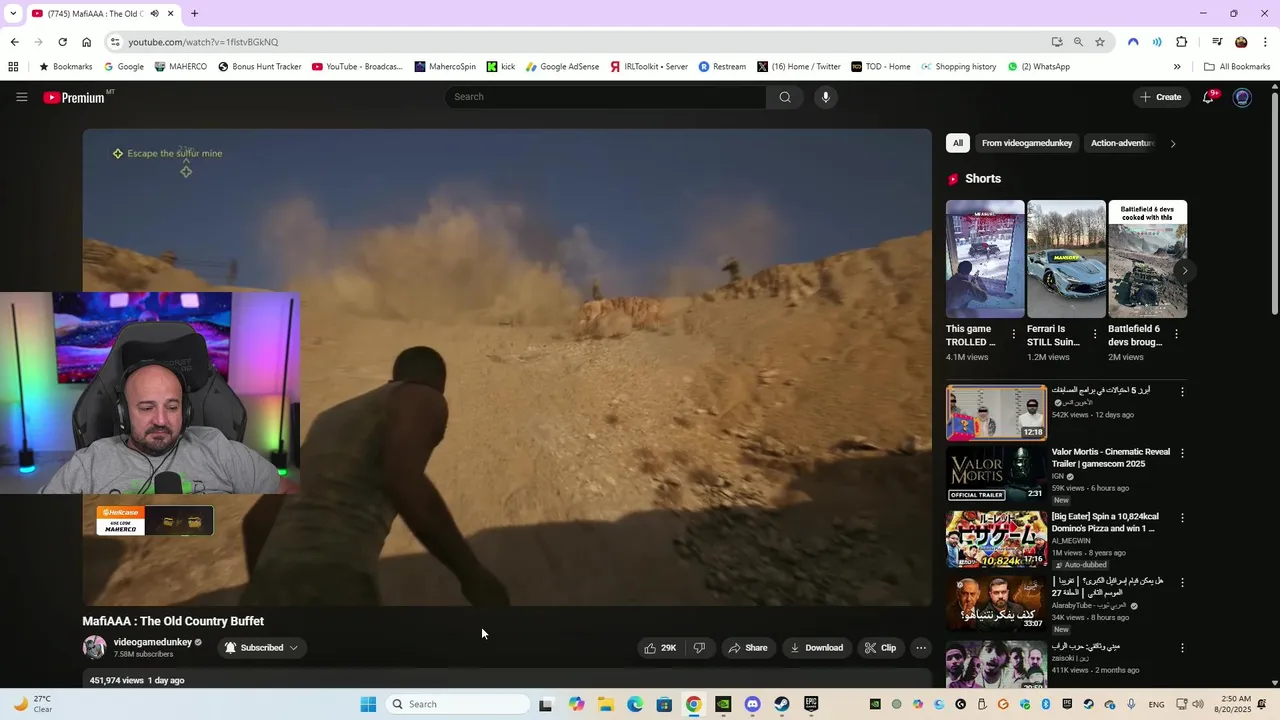Open Discord from the taskbar

click(753, 704)
